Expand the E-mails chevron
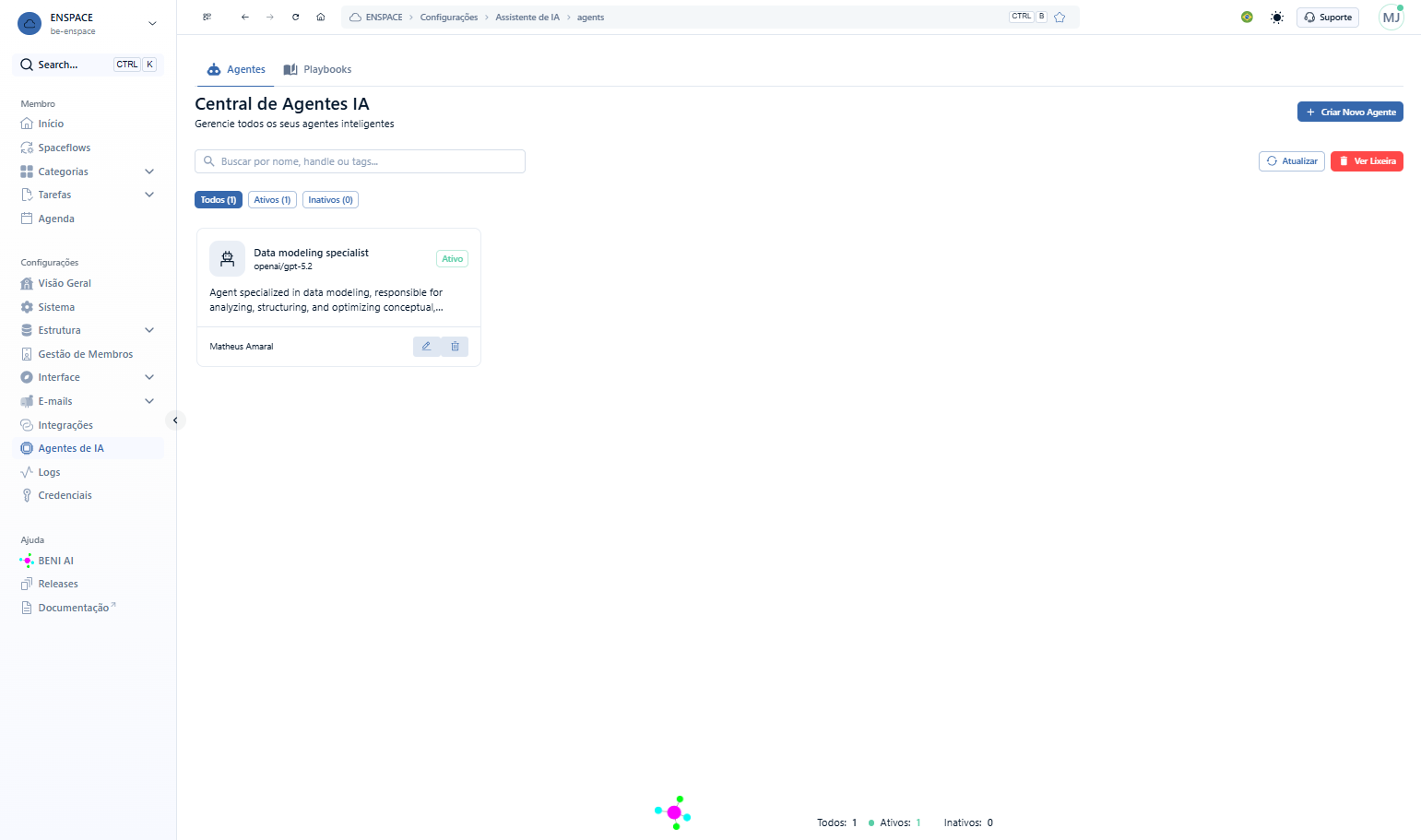 [149, 401]
